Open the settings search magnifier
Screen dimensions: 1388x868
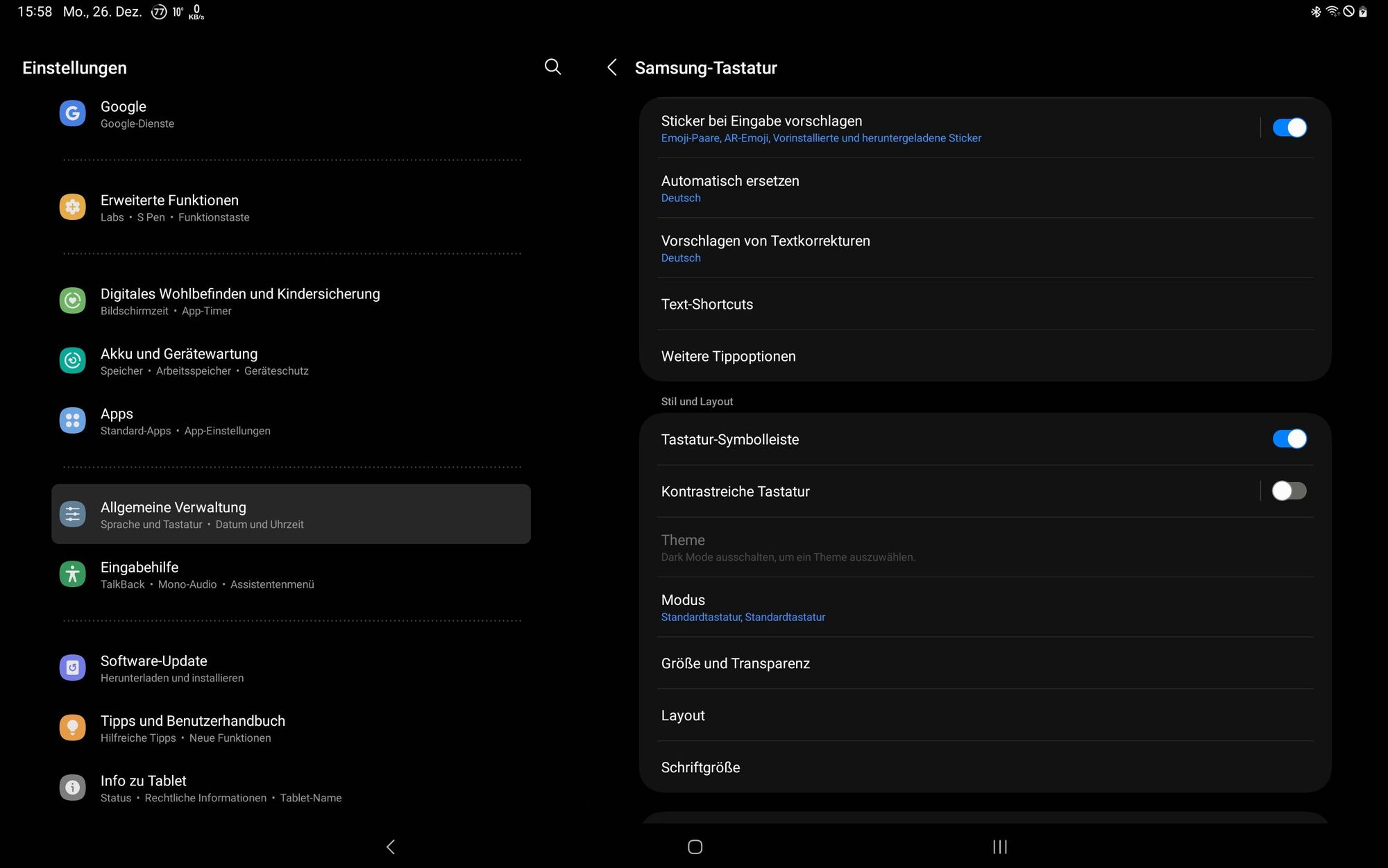pyautogui.click(x=552, y=67)
